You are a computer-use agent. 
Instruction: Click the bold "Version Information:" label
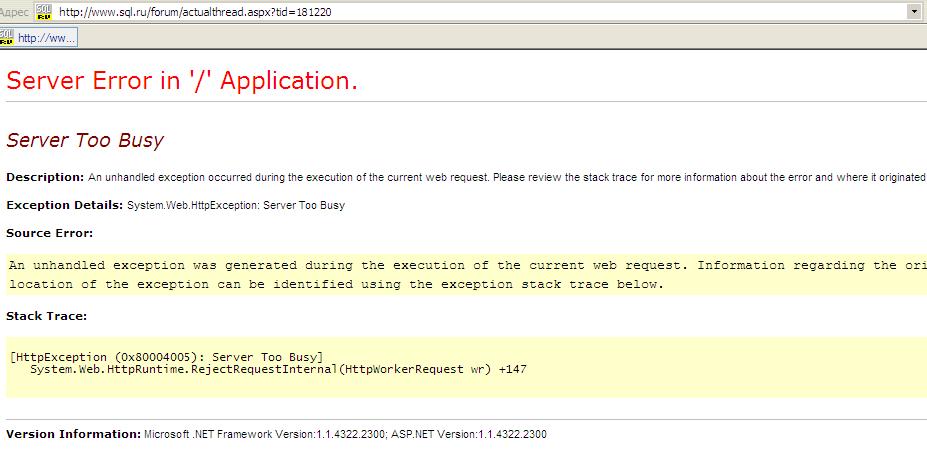pos(70,434)
